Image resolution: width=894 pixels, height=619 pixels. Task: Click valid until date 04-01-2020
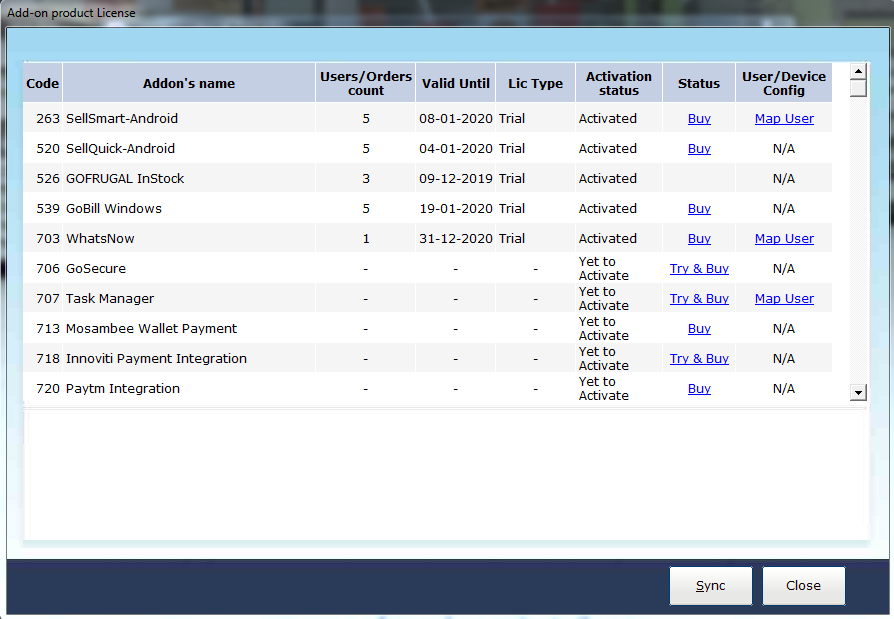pos(456,149)
